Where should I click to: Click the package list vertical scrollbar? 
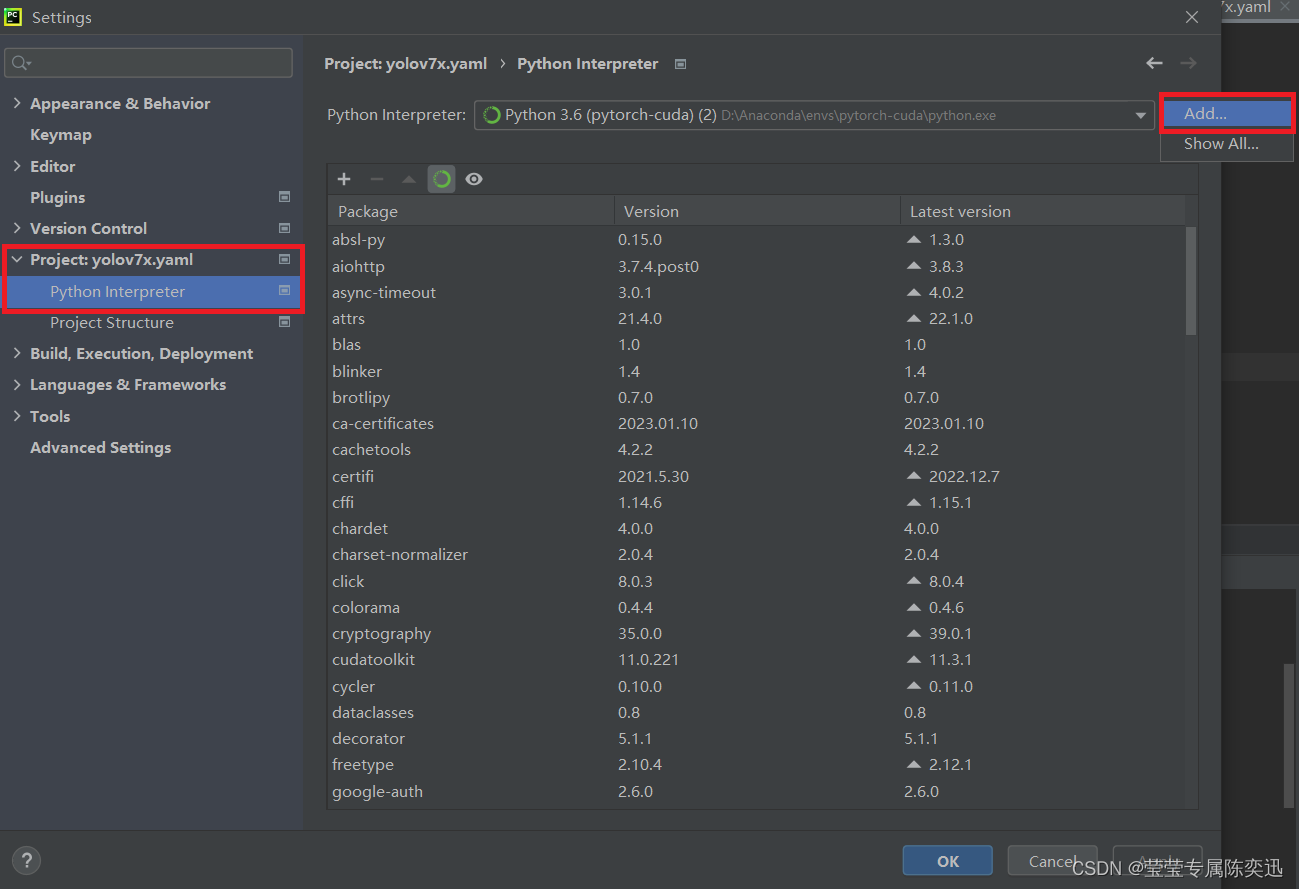[x=1190, y=281]
